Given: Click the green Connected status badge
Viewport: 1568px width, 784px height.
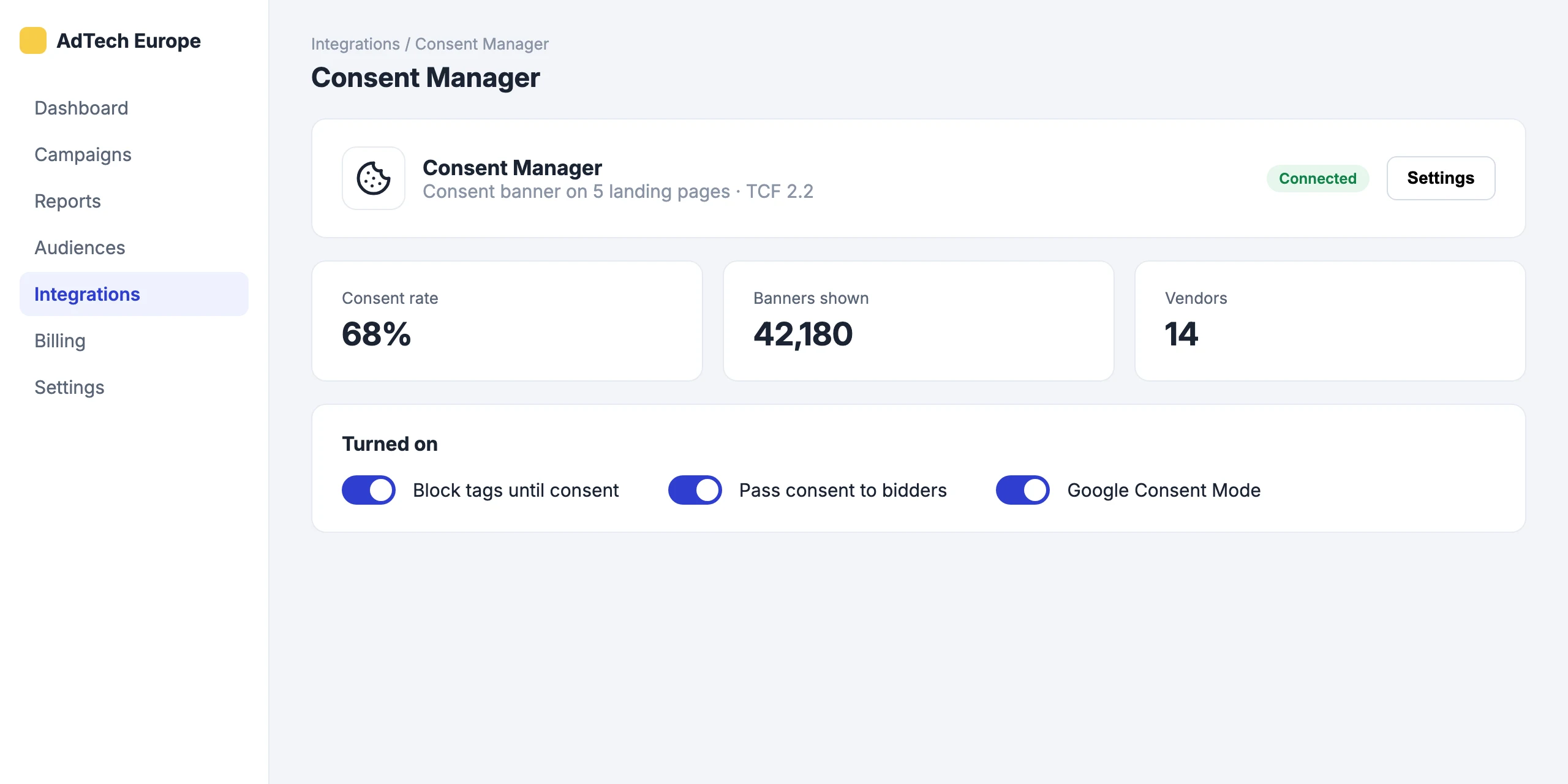Looking at the screenshot, I should [1317, 178].
